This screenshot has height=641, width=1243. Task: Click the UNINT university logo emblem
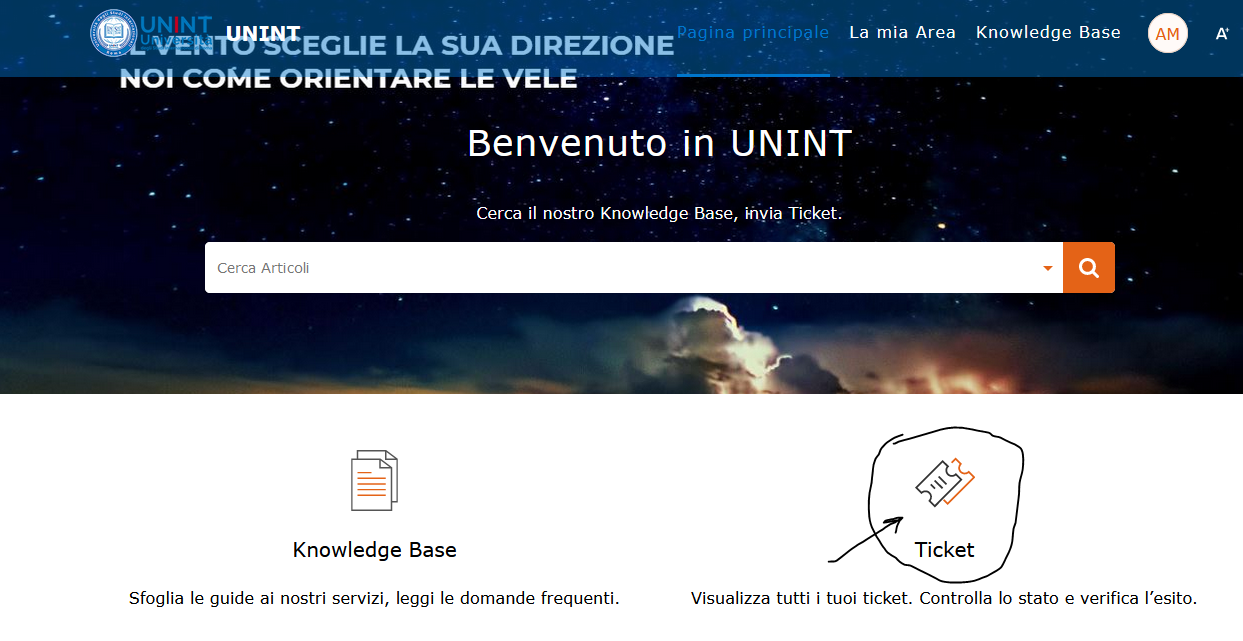[x=113, y=33]
